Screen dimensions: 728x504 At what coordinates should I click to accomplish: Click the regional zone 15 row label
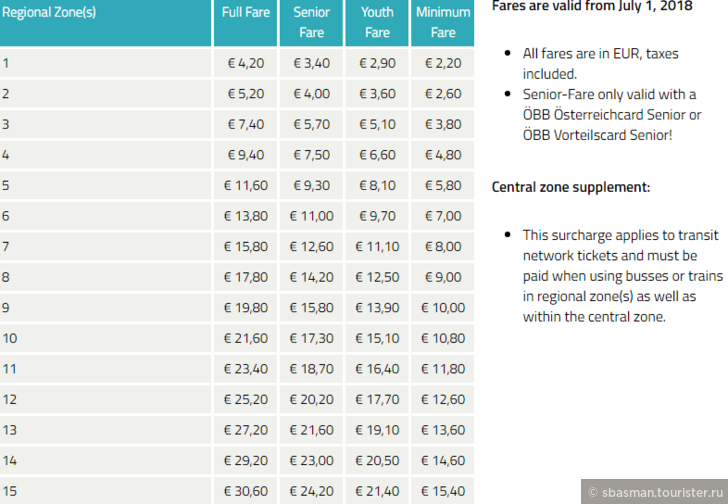click(105, 491)
